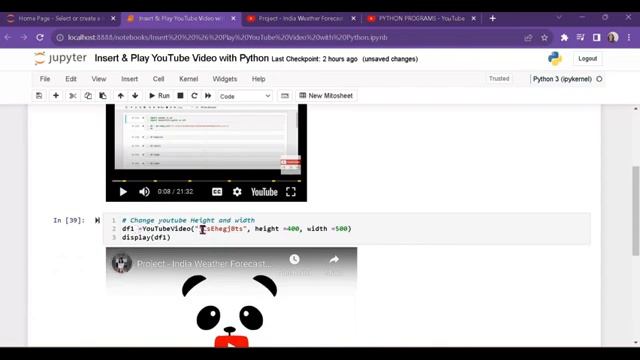The image size is (640, 360).
Task: Paste cells below icon
Action: pos(103,96)
